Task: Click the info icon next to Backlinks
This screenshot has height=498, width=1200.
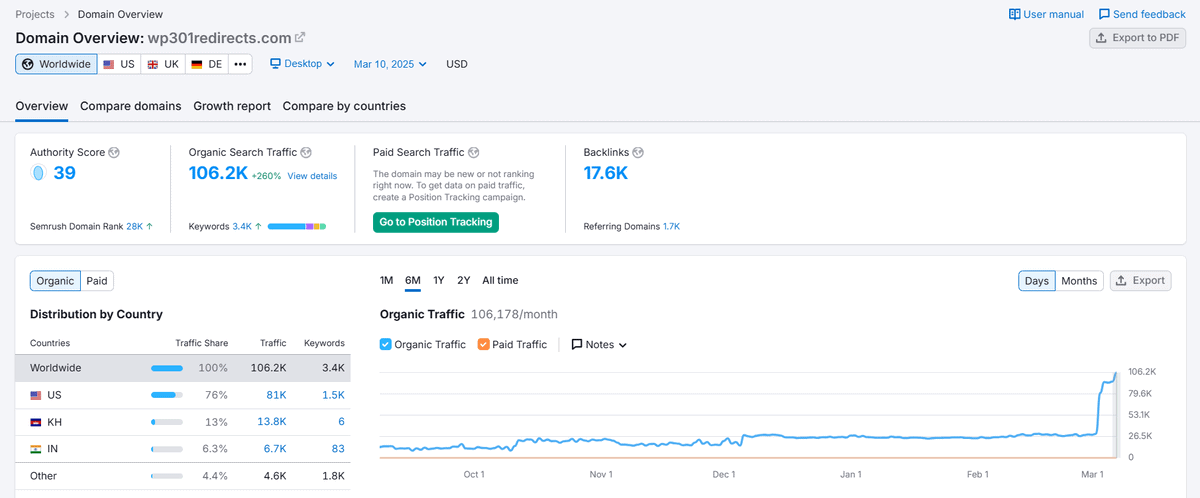Action: [638, 152]
